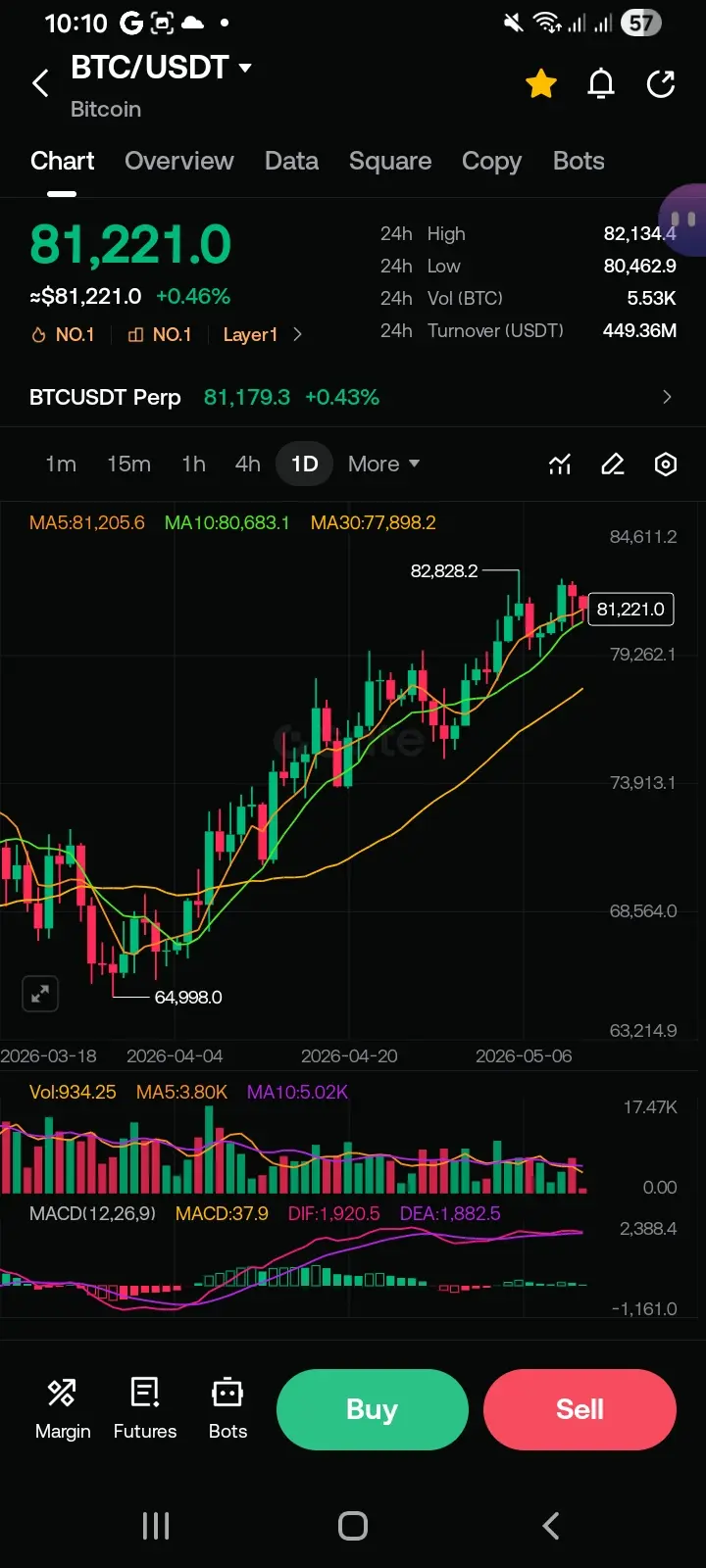The height and width of the screenshot is (1568, 706).
Task: Tap the 2026-04-20 date on the axis
Action: point(349,1055)
